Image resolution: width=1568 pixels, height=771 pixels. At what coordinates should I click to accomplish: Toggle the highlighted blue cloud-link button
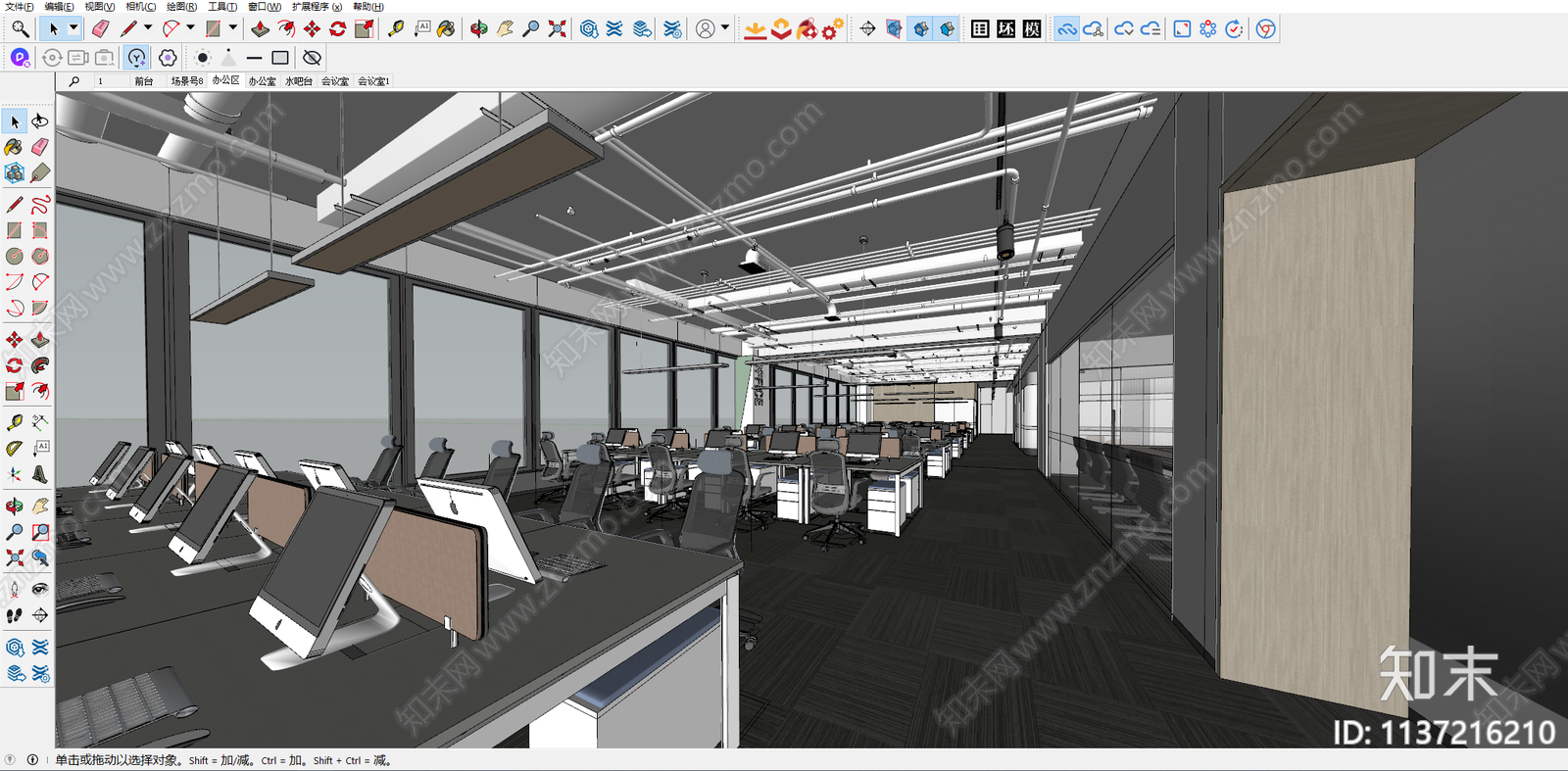click(1067, 29)
